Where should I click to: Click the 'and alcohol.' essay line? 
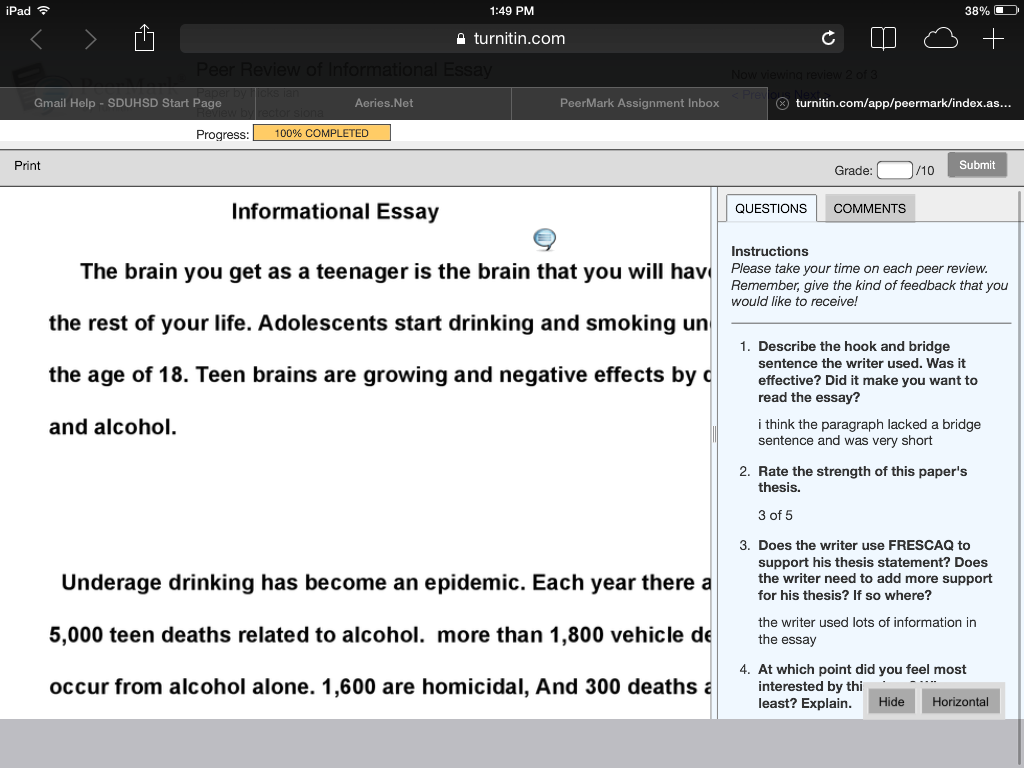point(112,427)
